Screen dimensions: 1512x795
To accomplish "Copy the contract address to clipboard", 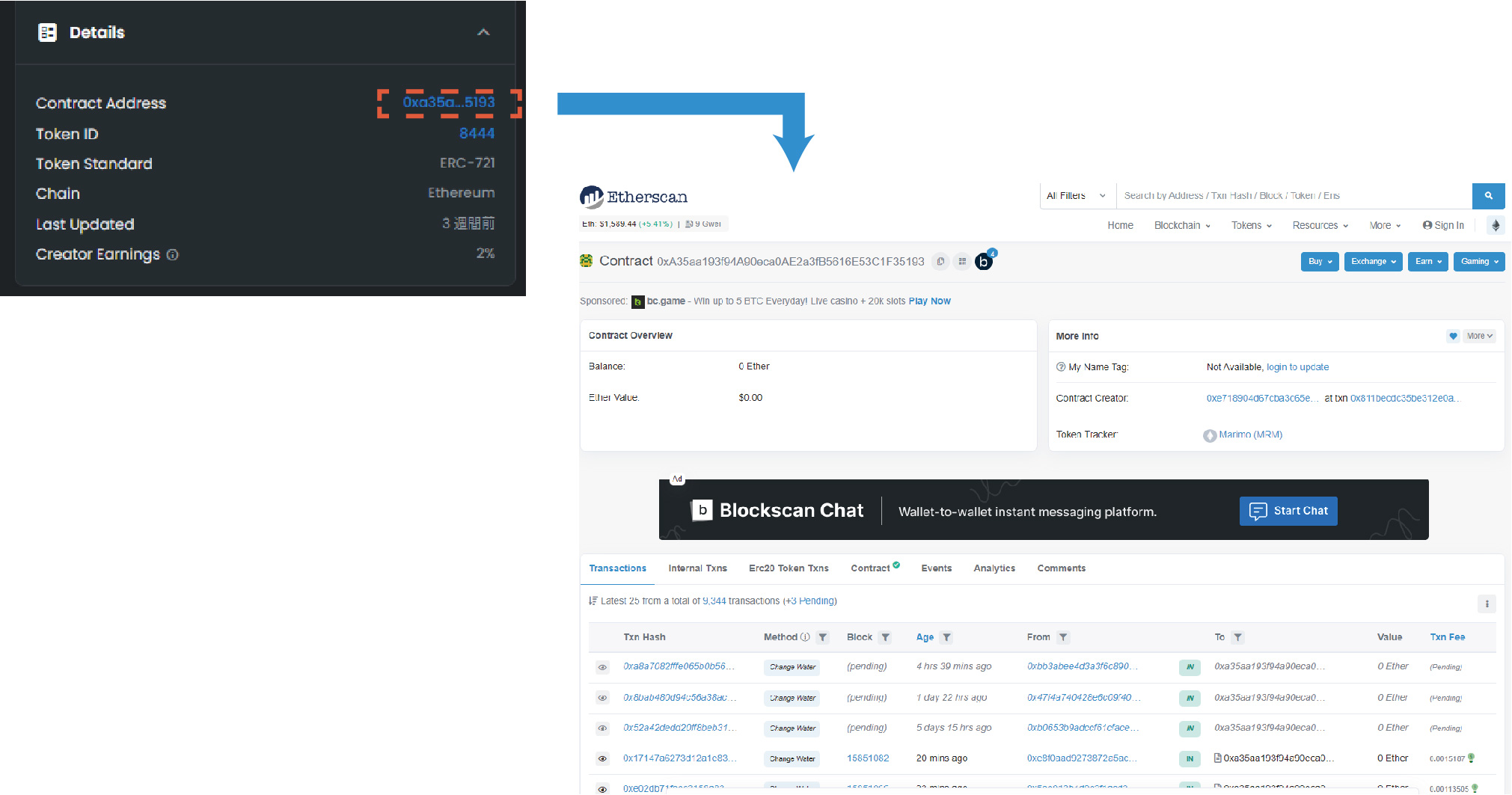I will [x=941, y=262].
